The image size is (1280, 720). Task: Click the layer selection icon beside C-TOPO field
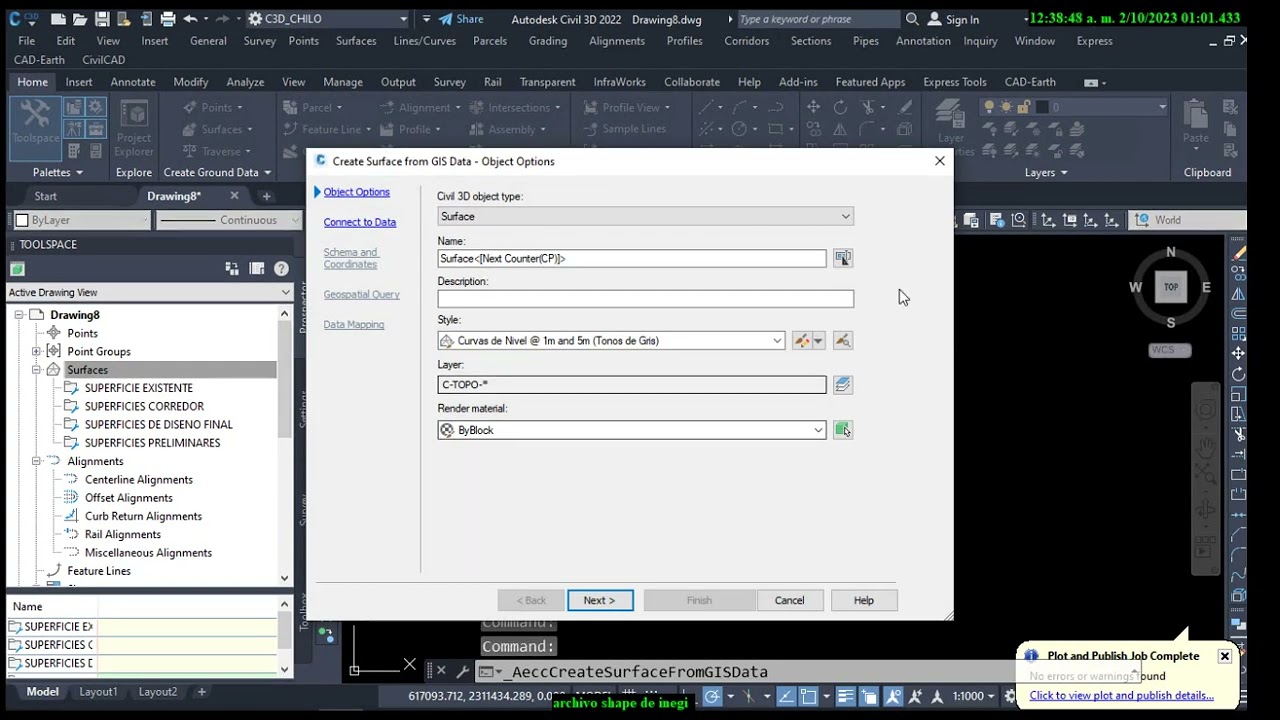843,385
